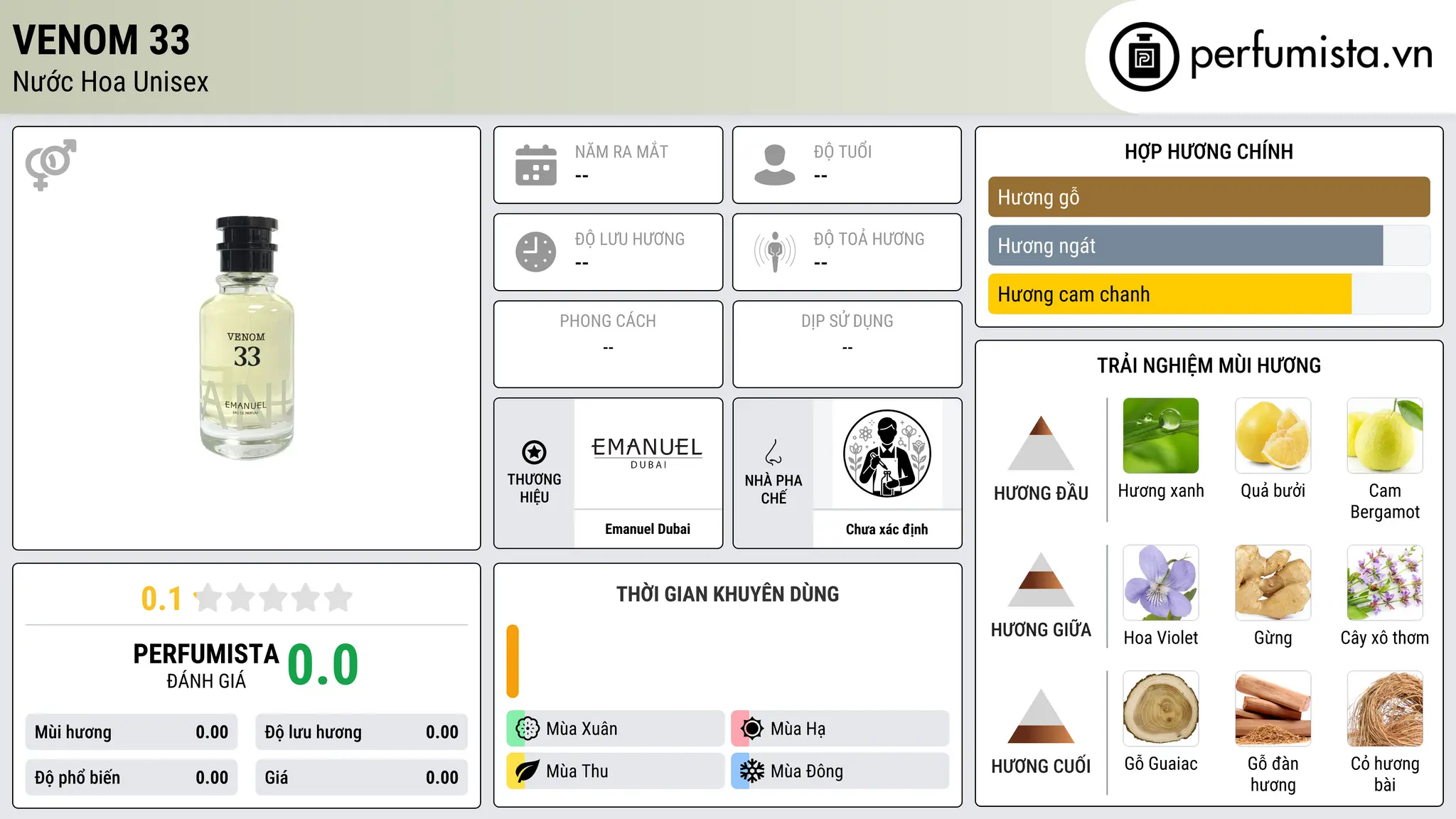Viewport: 1456px width, 819px height.
Task: Click the sillage icon for Độ toả hương
Action: click(775, 252)
